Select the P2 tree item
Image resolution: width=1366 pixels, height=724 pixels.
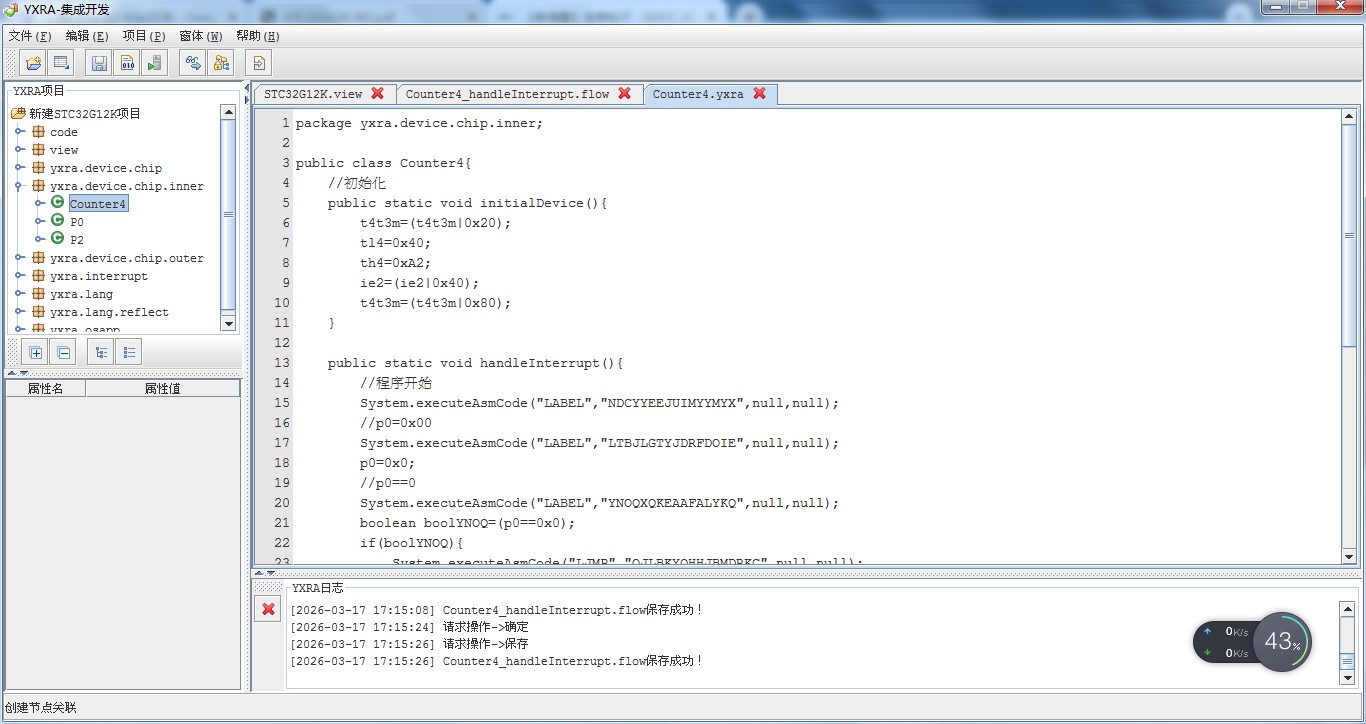pyautogui.click(x=77, y=240)
